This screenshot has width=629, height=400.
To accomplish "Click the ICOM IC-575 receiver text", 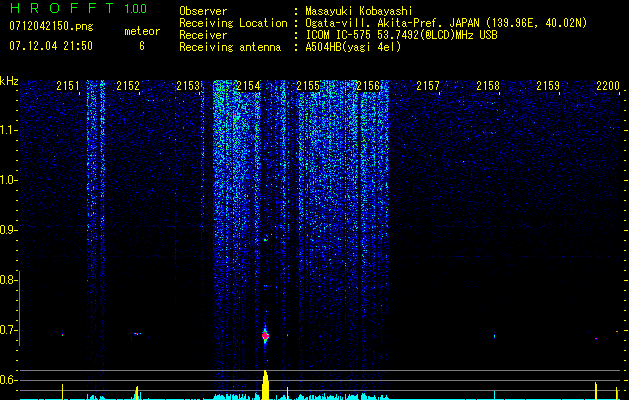I will 401,35.
